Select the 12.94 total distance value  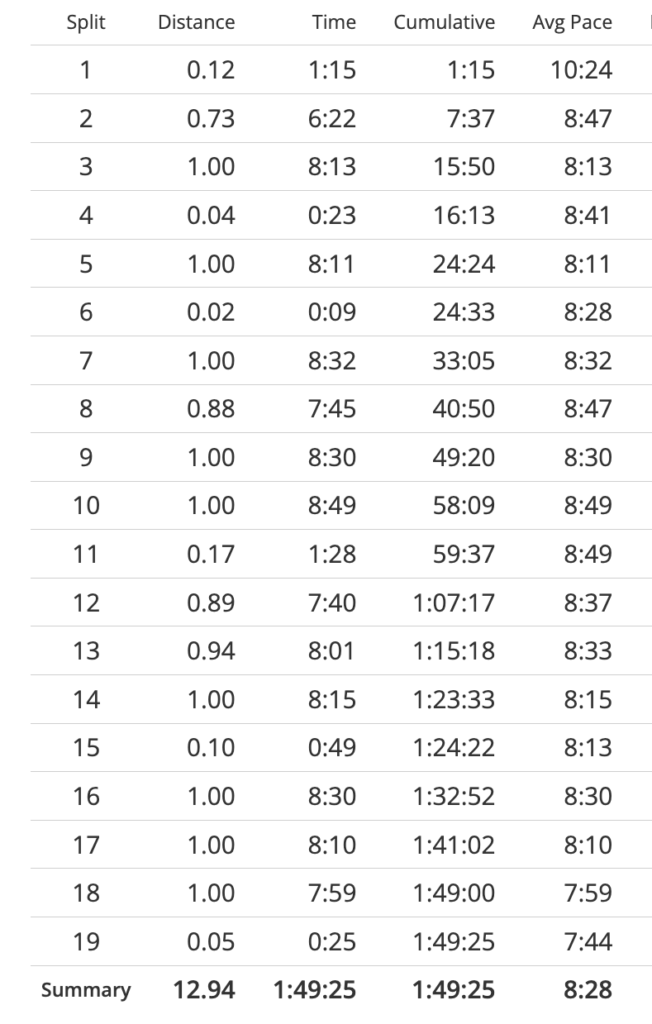click(x=203, y=990)
